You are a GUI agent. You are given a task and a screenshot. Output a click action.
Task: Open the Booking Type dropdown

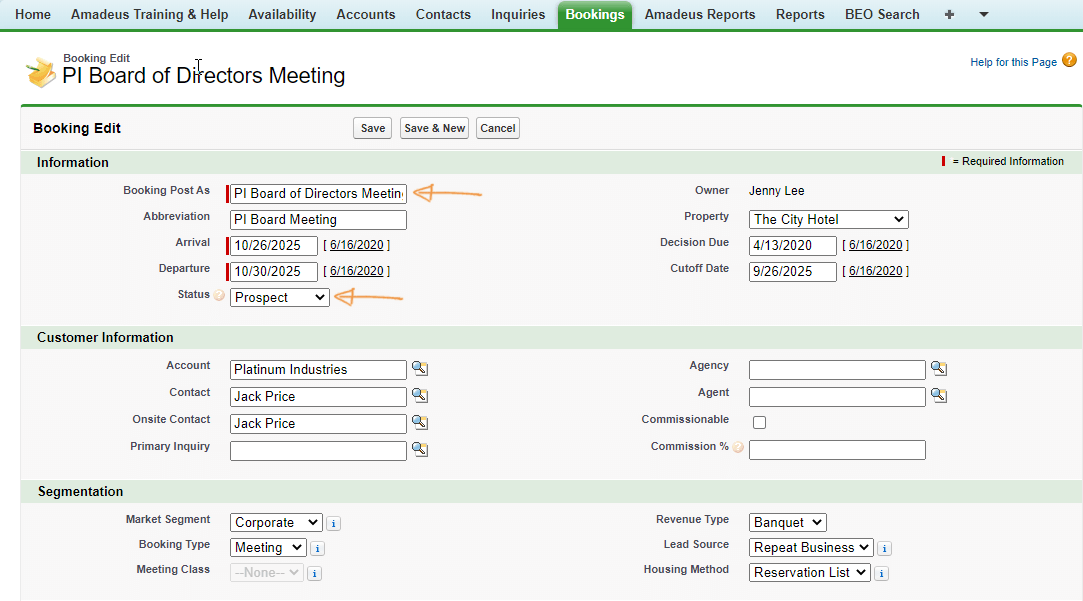(268, 548)
